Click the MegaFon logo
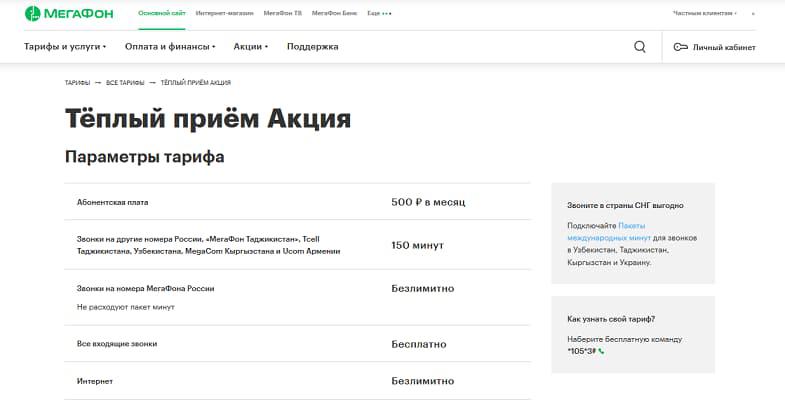The width and height of the screenshot is (785, 411). [69, 14]
